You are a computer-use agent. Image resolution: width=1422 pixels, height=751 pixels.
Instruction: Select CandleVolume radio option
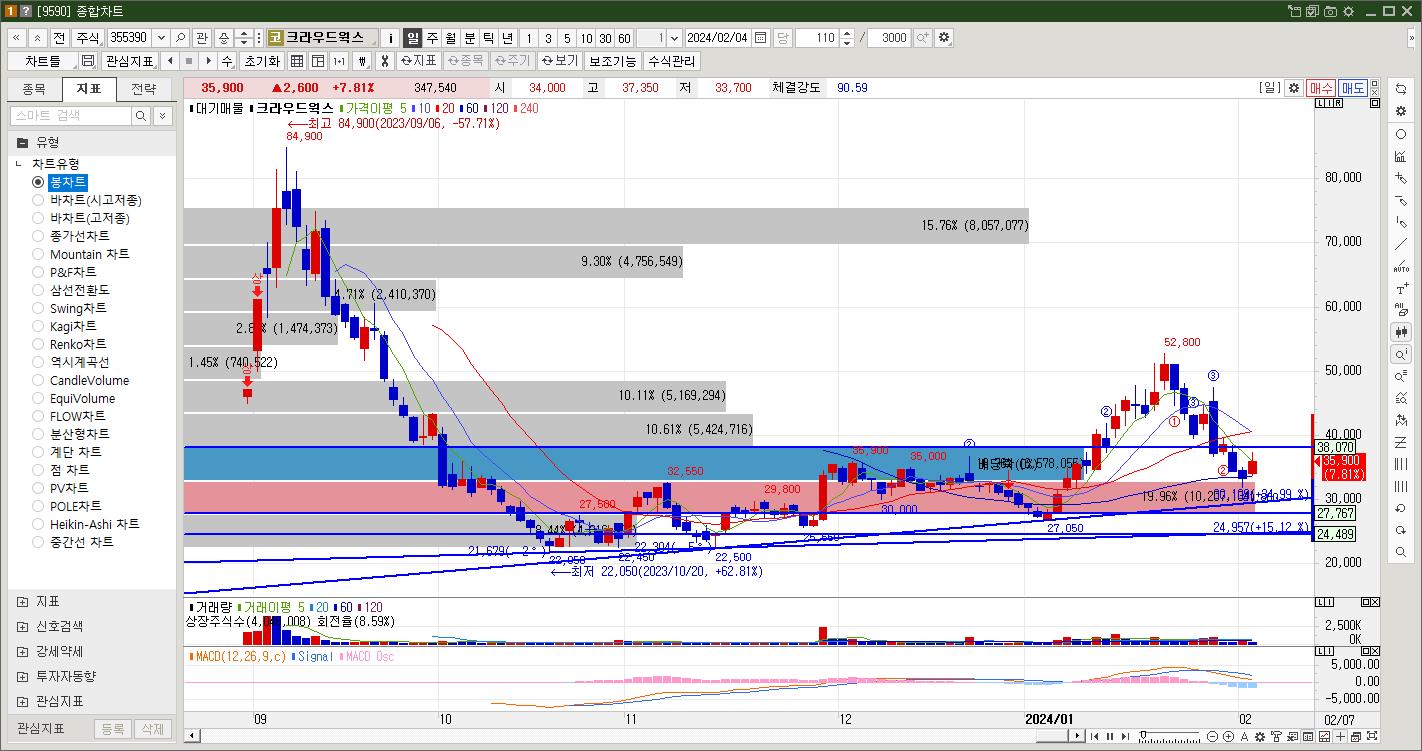pos(38,380)
